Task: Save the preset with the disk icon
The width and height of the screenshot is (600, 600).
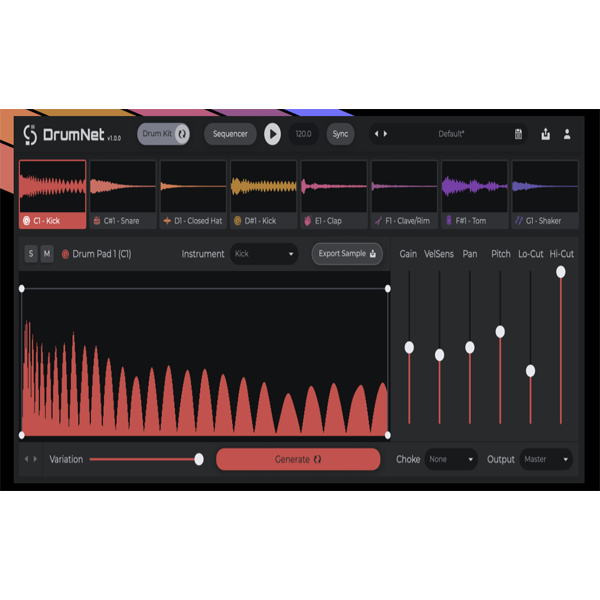Action: click(518, 134)
